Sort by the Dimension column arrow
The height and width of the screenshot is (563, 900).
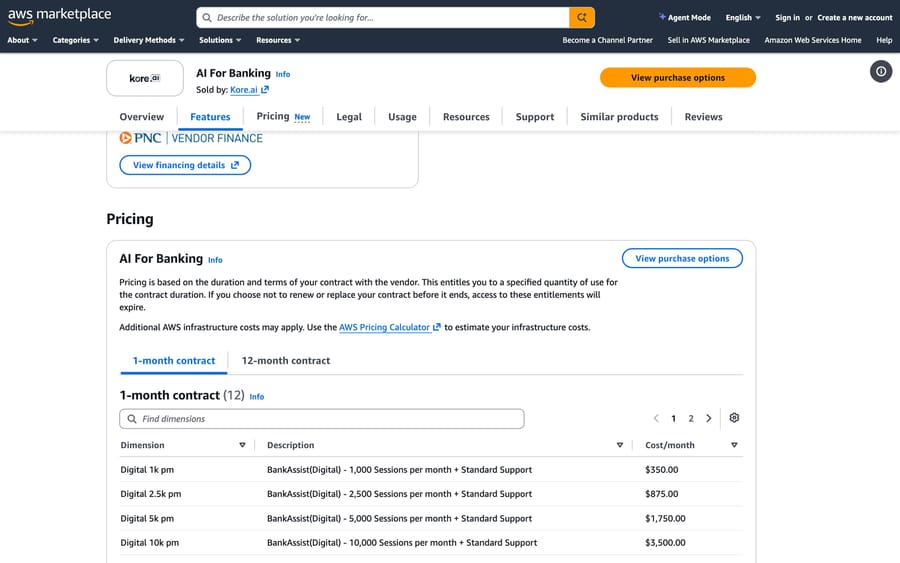(242, 445)
